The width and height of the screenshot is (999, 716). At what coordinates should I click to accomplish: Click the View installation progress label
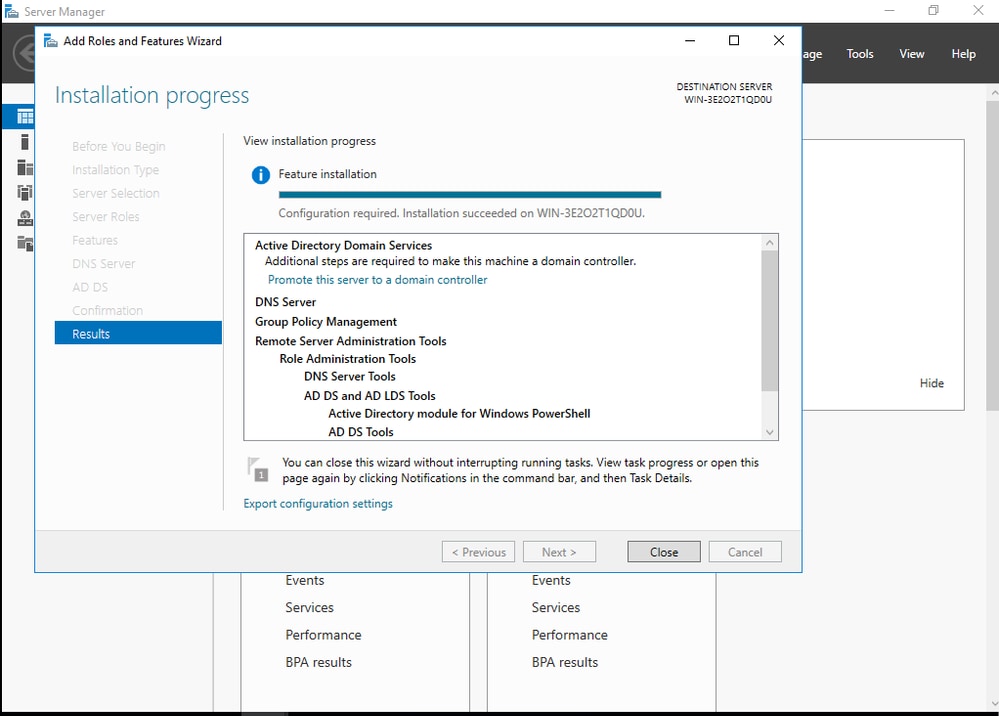[x=310, y=141]
